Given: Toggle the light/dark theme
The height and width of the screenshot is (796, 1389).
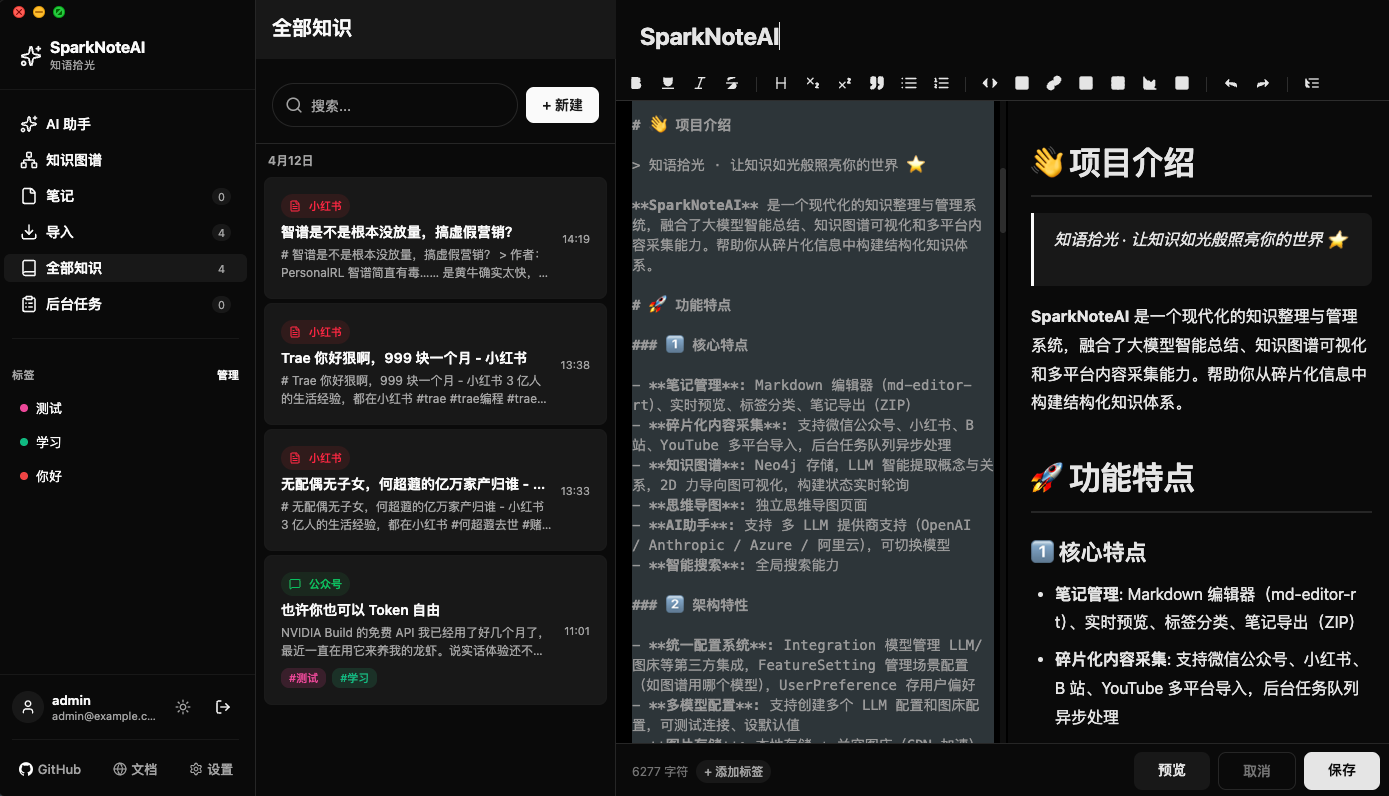Looking at the screenshot, I should point(183,707).
